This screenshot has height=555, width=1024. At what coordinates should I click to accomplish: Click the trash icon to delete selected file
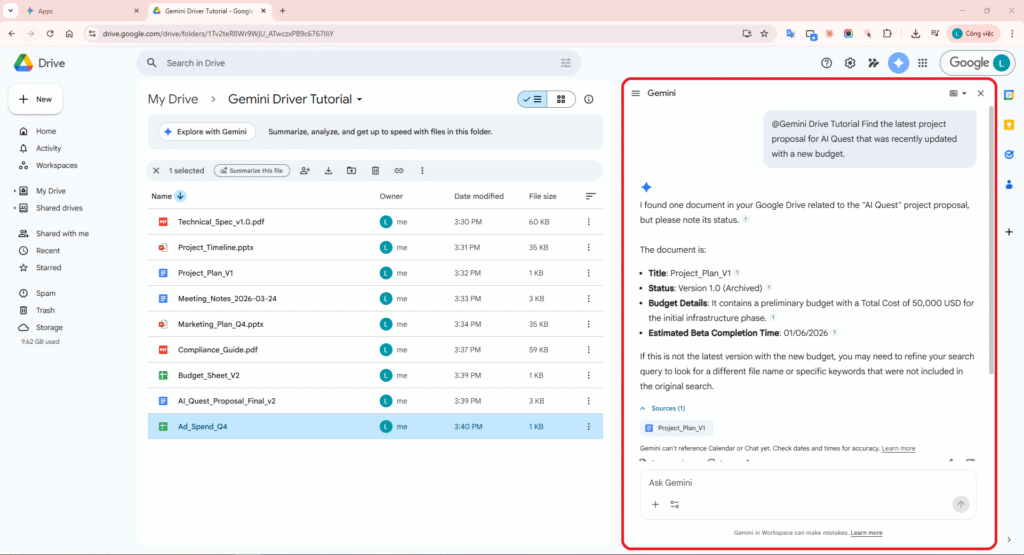375,171
